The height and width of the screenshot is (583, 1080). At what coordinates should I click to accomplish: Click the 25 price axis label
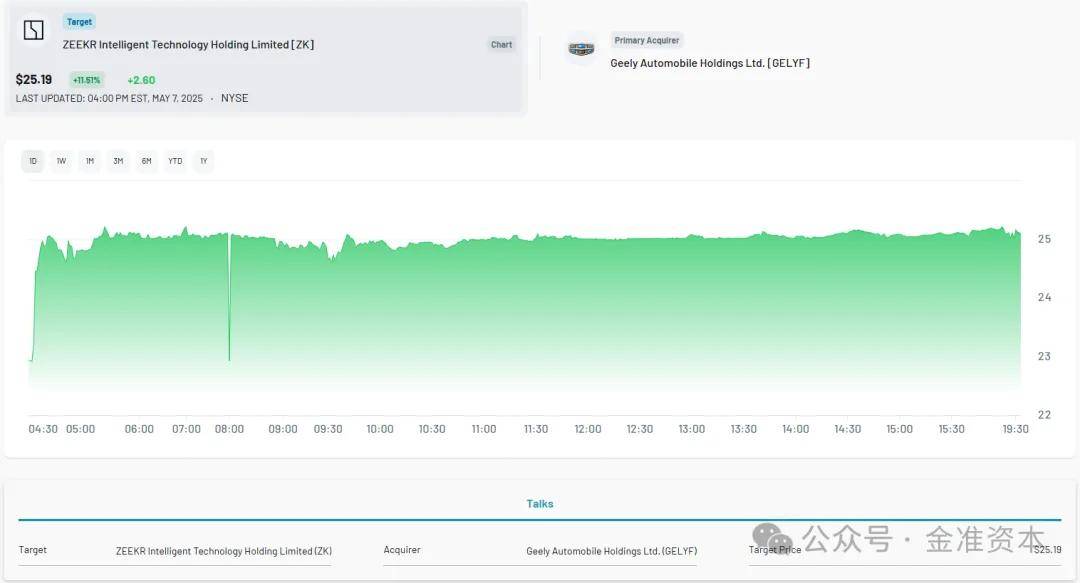point(1044,239)
